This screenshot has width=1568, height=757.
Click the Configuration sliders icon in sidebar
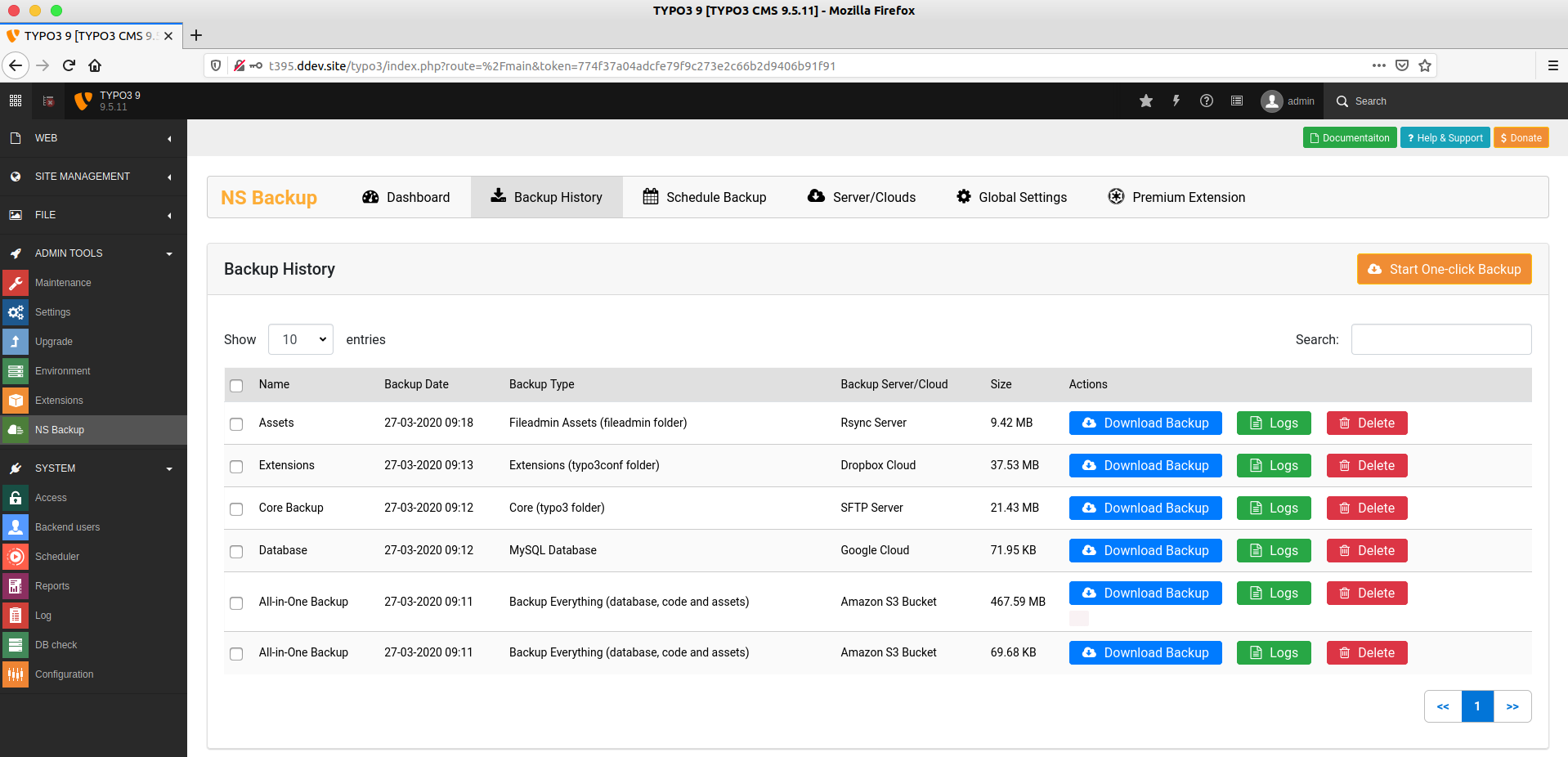16,674
